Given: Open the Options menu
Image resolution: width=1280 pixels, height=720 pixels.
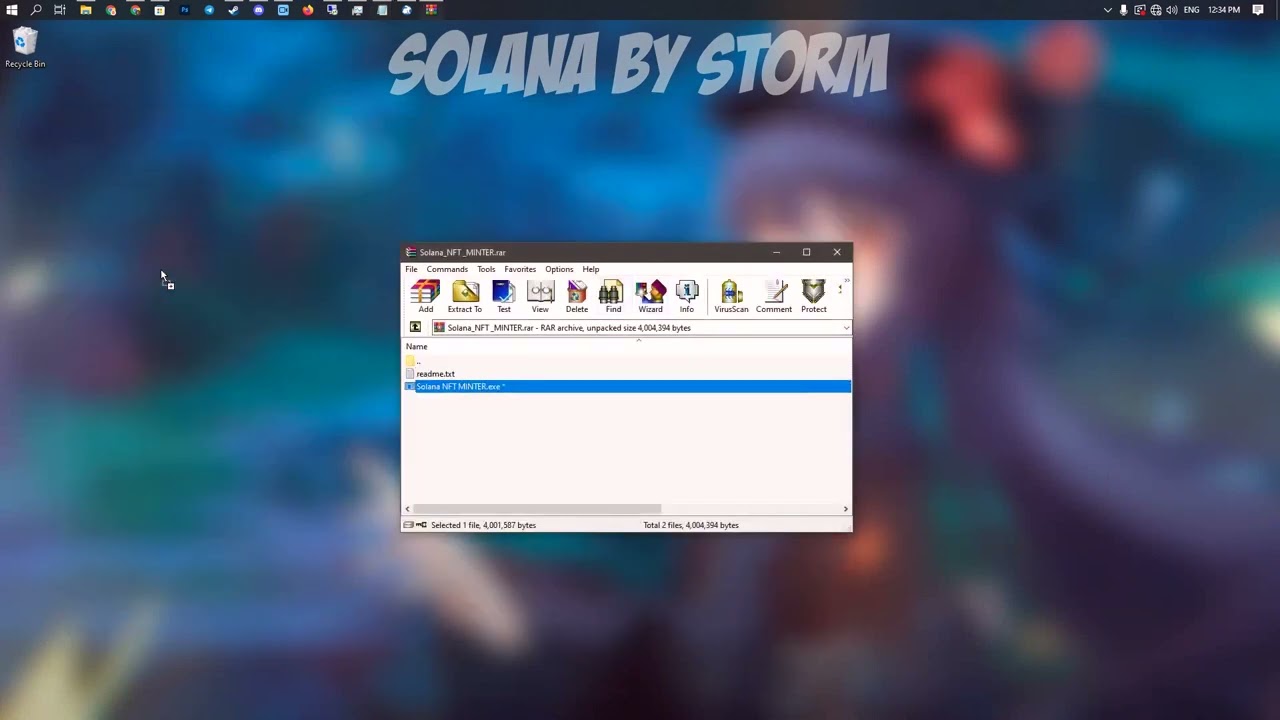Looking at the screenshot, I should pos(559,269).
